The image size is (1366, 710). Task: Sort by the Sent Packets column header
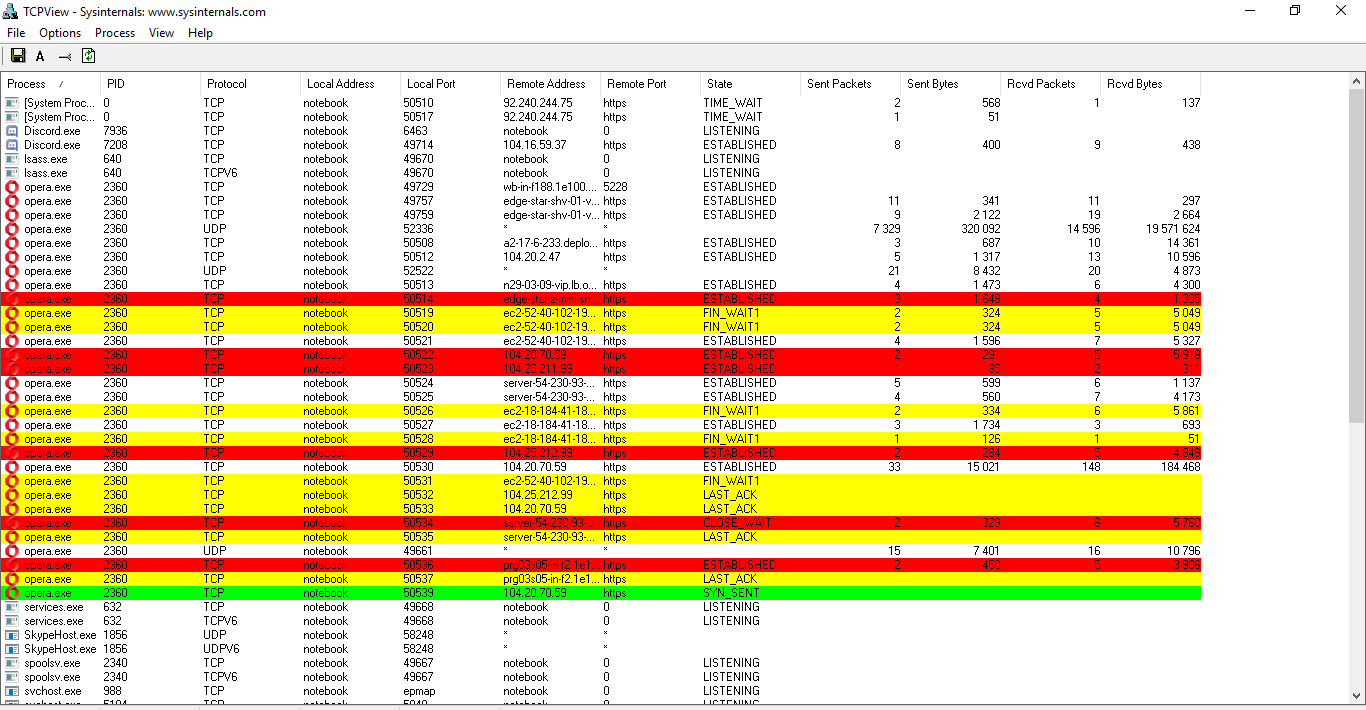(850, 84)
